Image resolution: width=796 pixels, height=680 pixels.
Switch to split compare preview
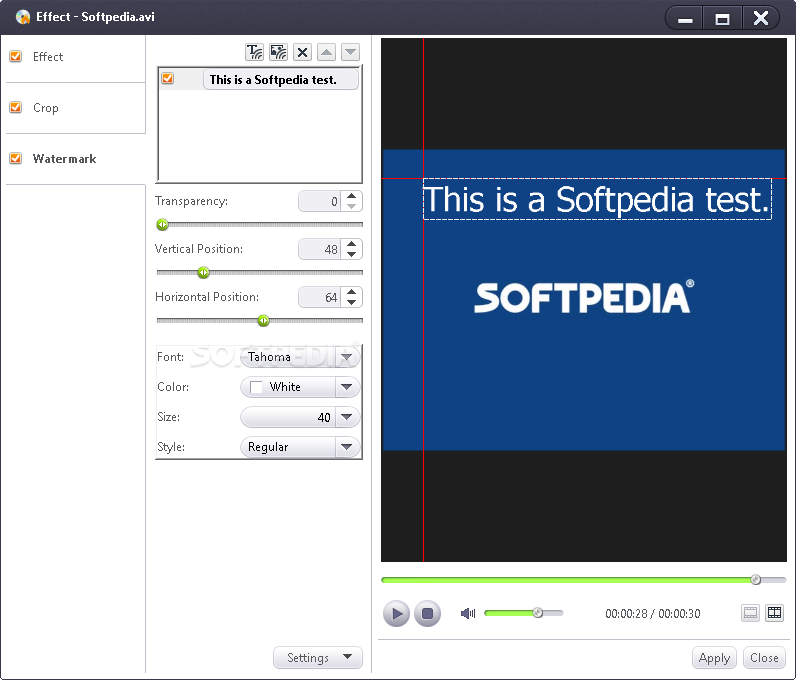coord(775,613)
